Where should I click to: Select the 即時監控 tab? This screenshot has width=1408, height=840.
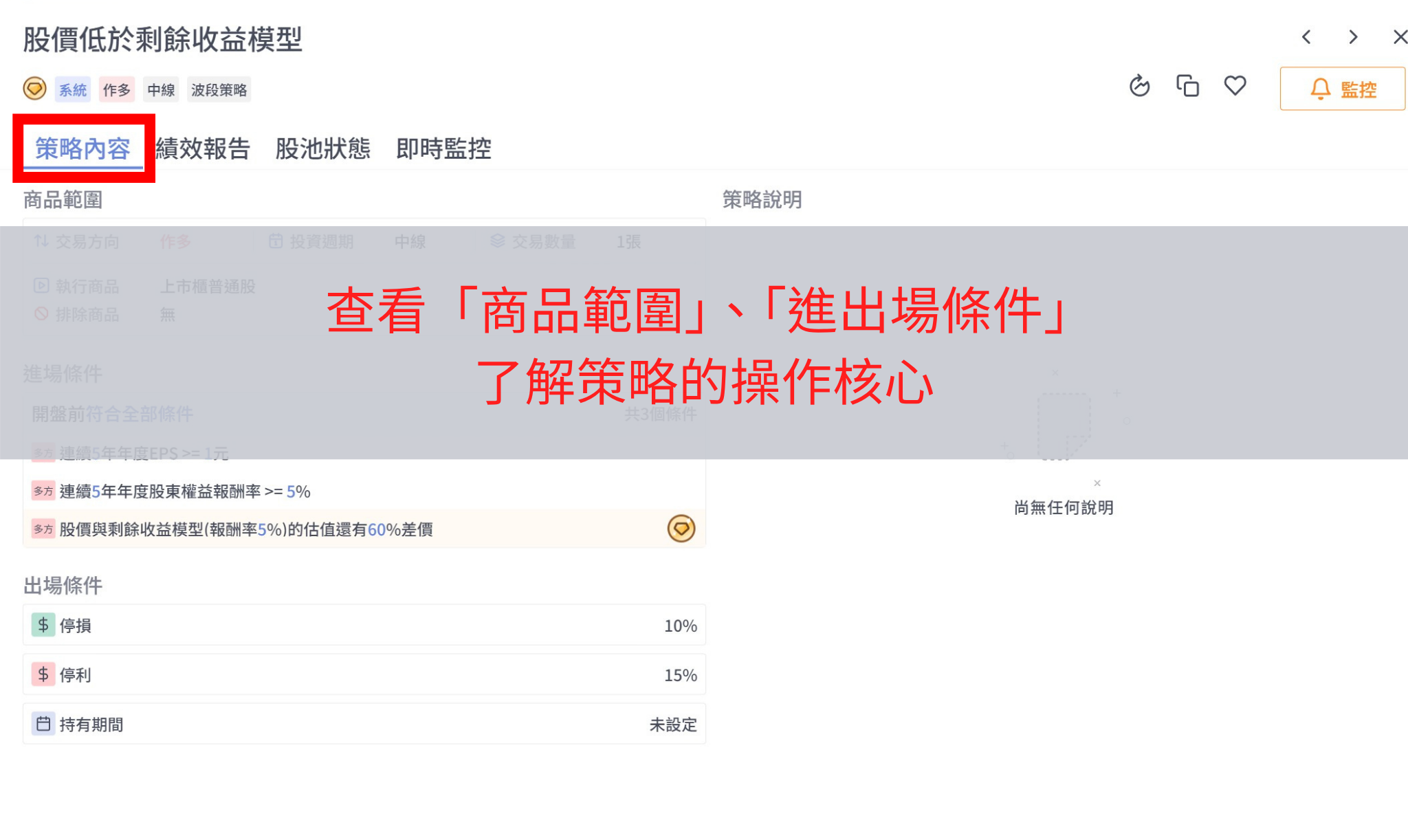[x=443, y=148]
